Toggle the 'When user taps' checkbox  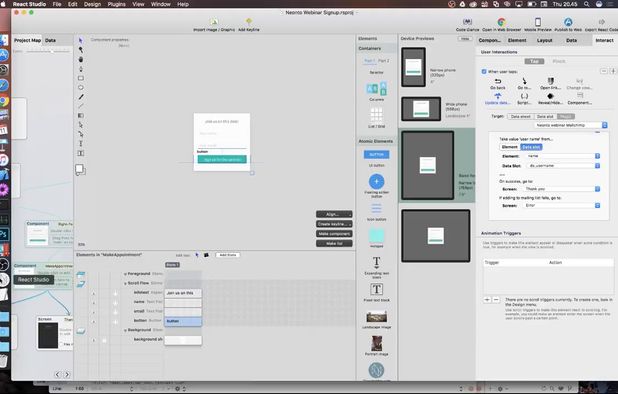pos(484,72)
